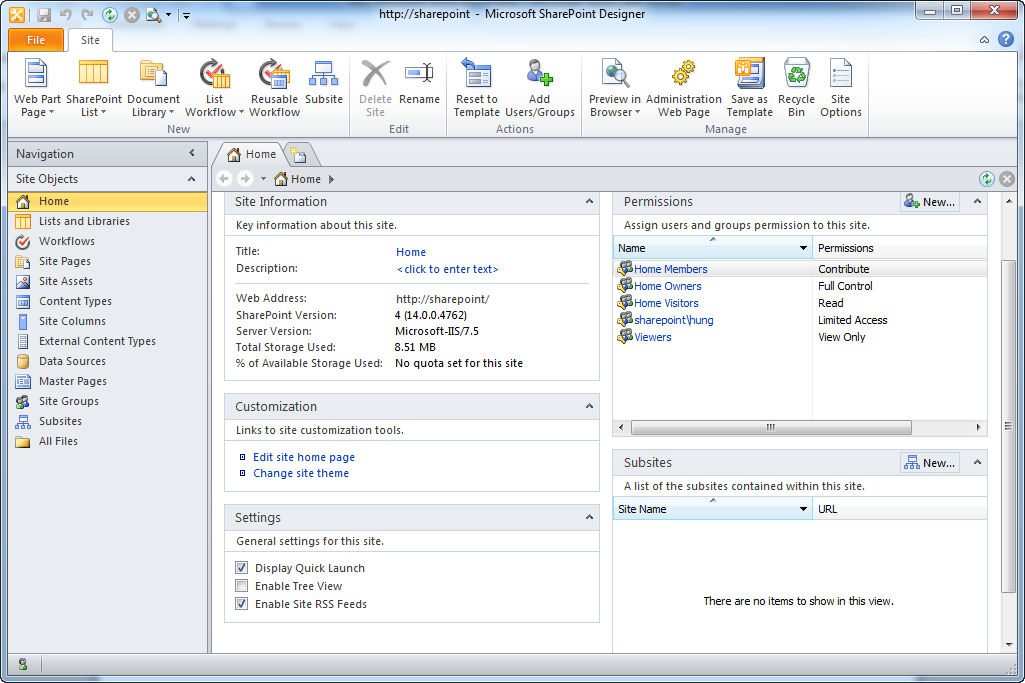The image size is (1025, 683).
Task: Minimize the ribbon with the caret icon
Action: [984, 40]
